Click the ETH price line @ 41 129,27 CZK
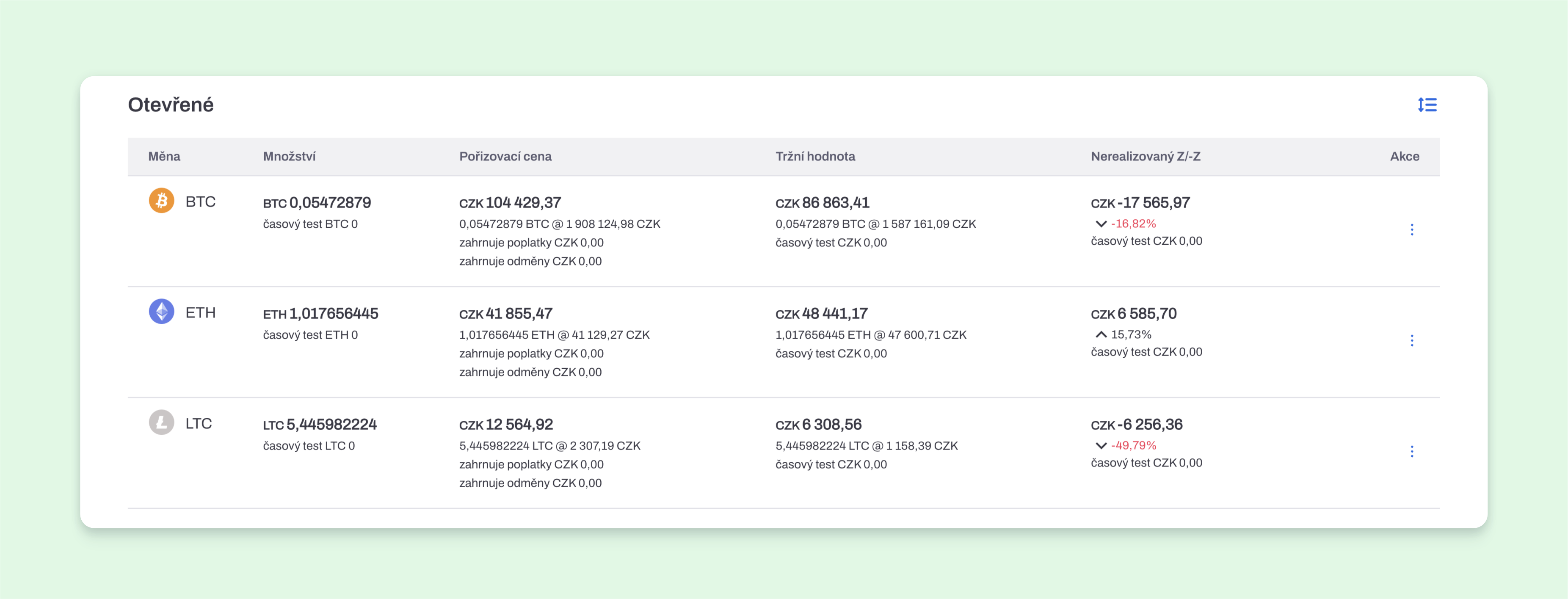 (555, 335)
